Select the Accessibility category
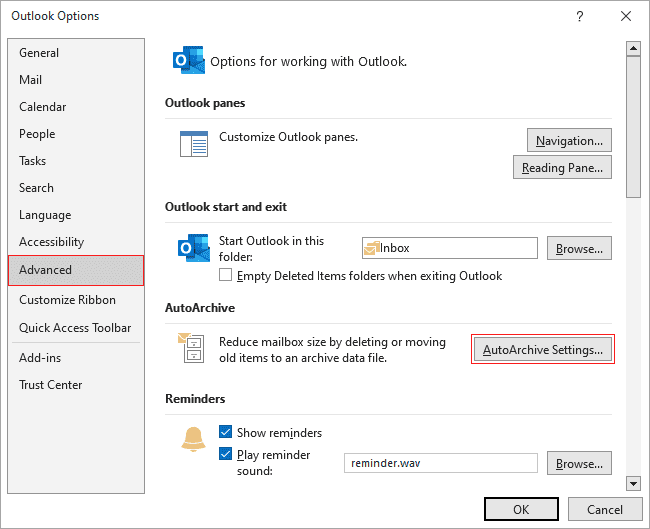This screenshot has height=529, width=650. [x=76, y=242]
